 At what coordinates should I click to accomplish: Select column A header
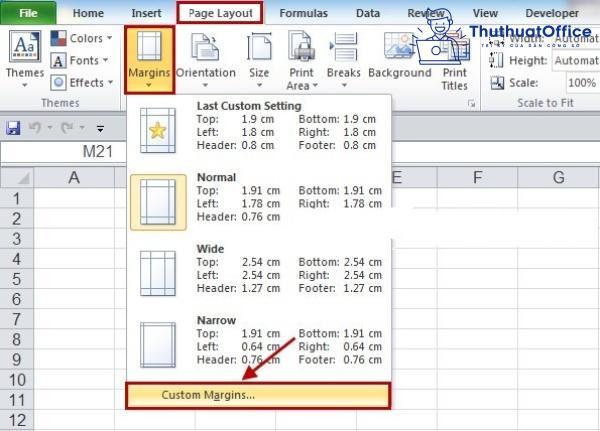[x=74, y=177]
